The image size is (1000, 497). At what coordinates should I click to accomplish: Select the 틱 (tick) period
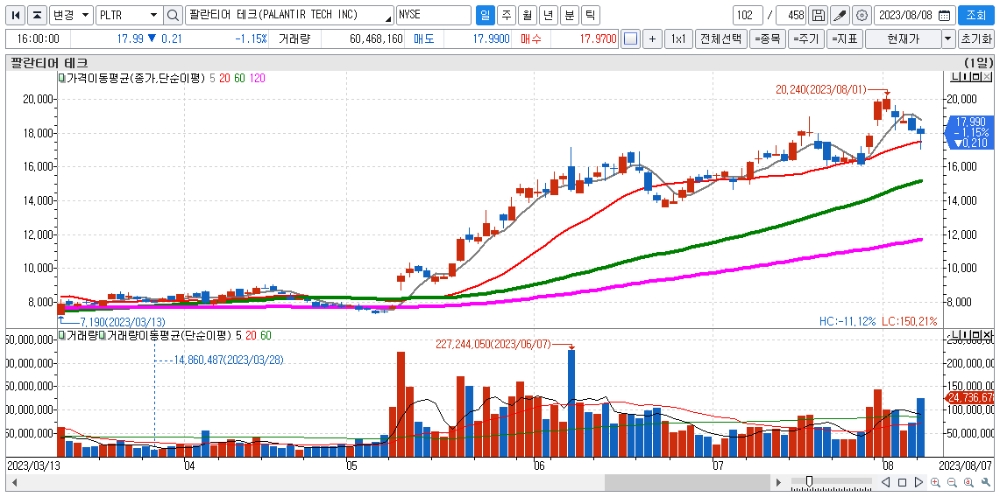tap(590, 15)
